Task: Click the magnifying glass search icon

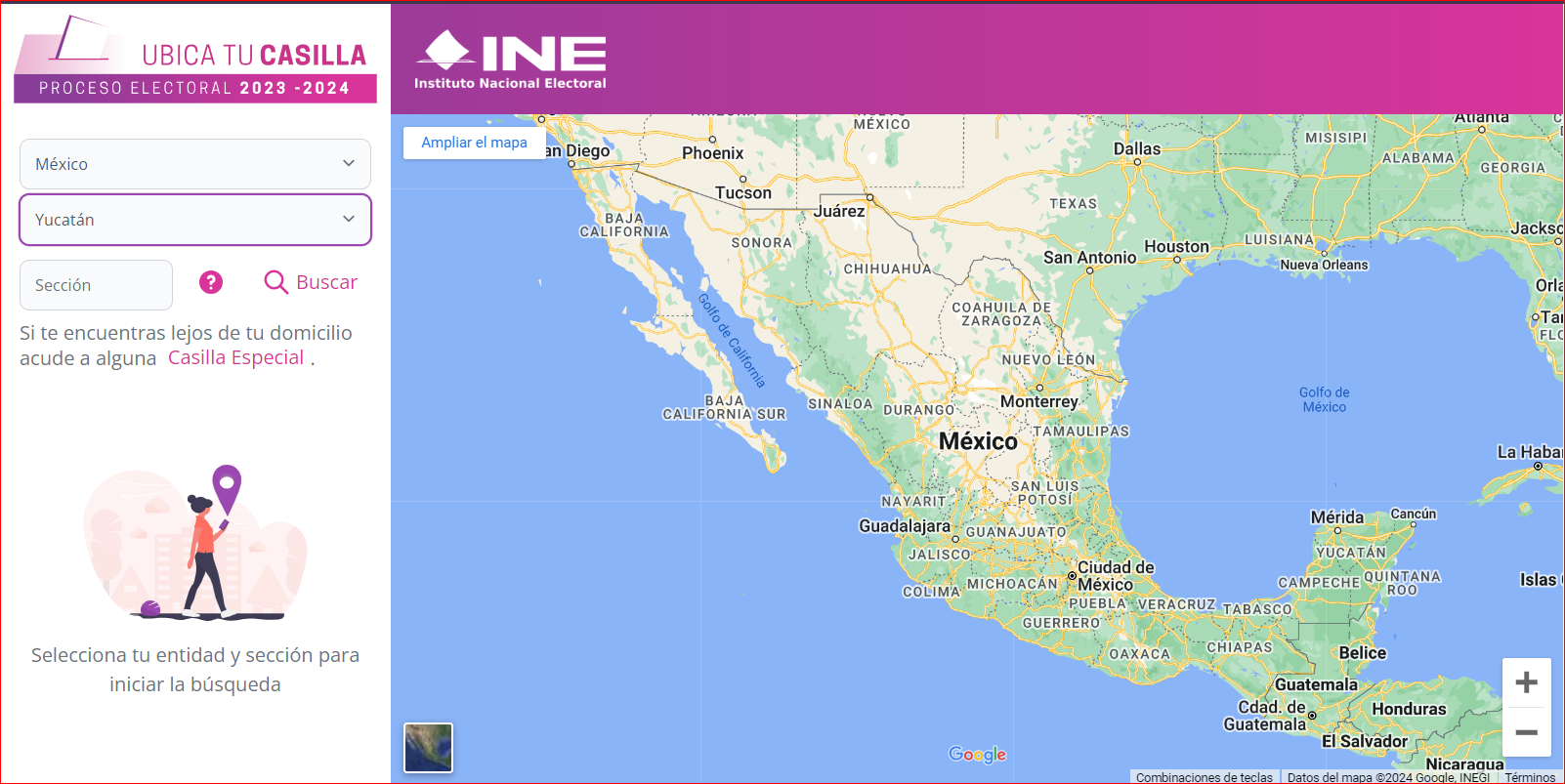Action: (x=275, y=282)
